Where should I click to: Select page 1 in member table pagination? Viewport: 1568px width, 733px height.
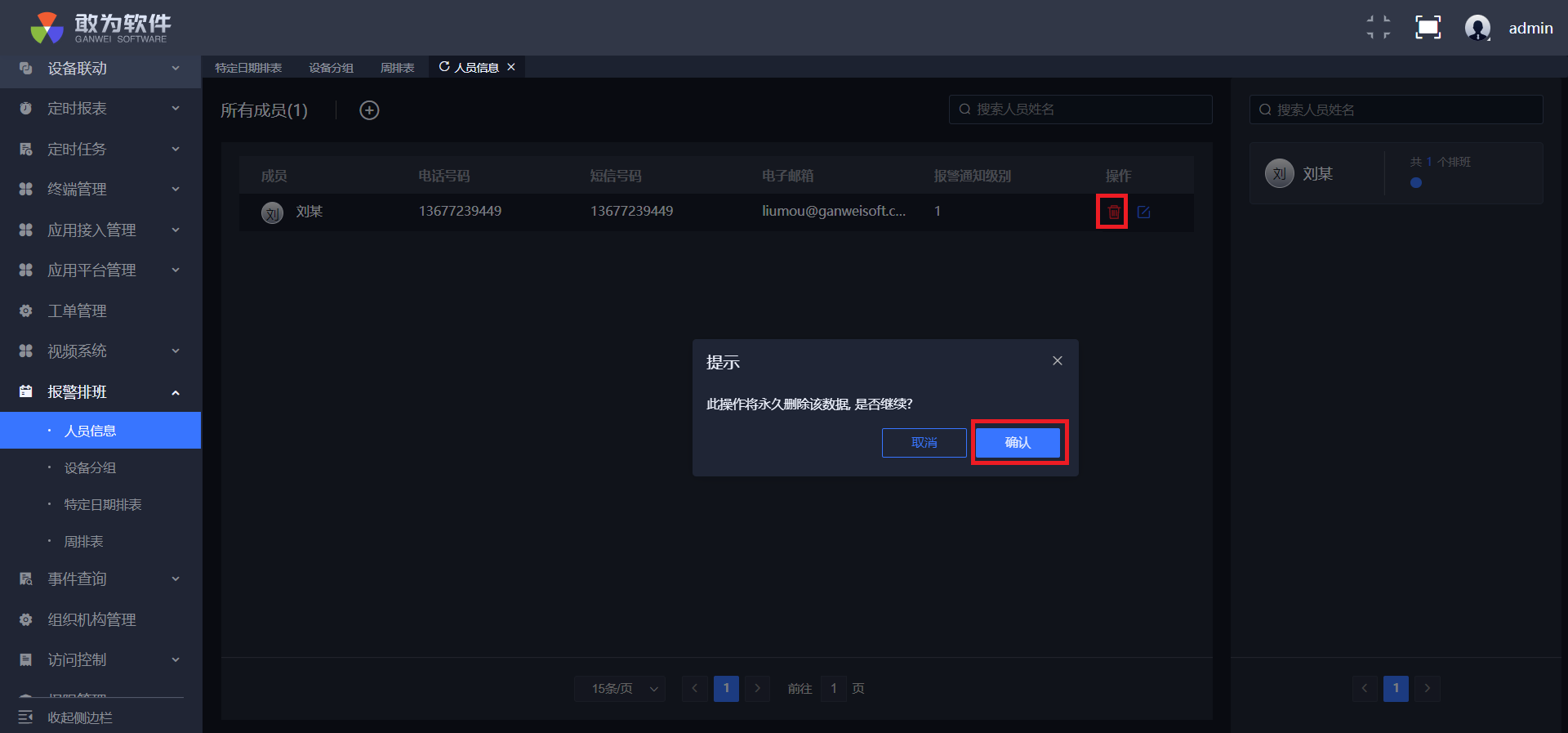[x=726, y=689]
